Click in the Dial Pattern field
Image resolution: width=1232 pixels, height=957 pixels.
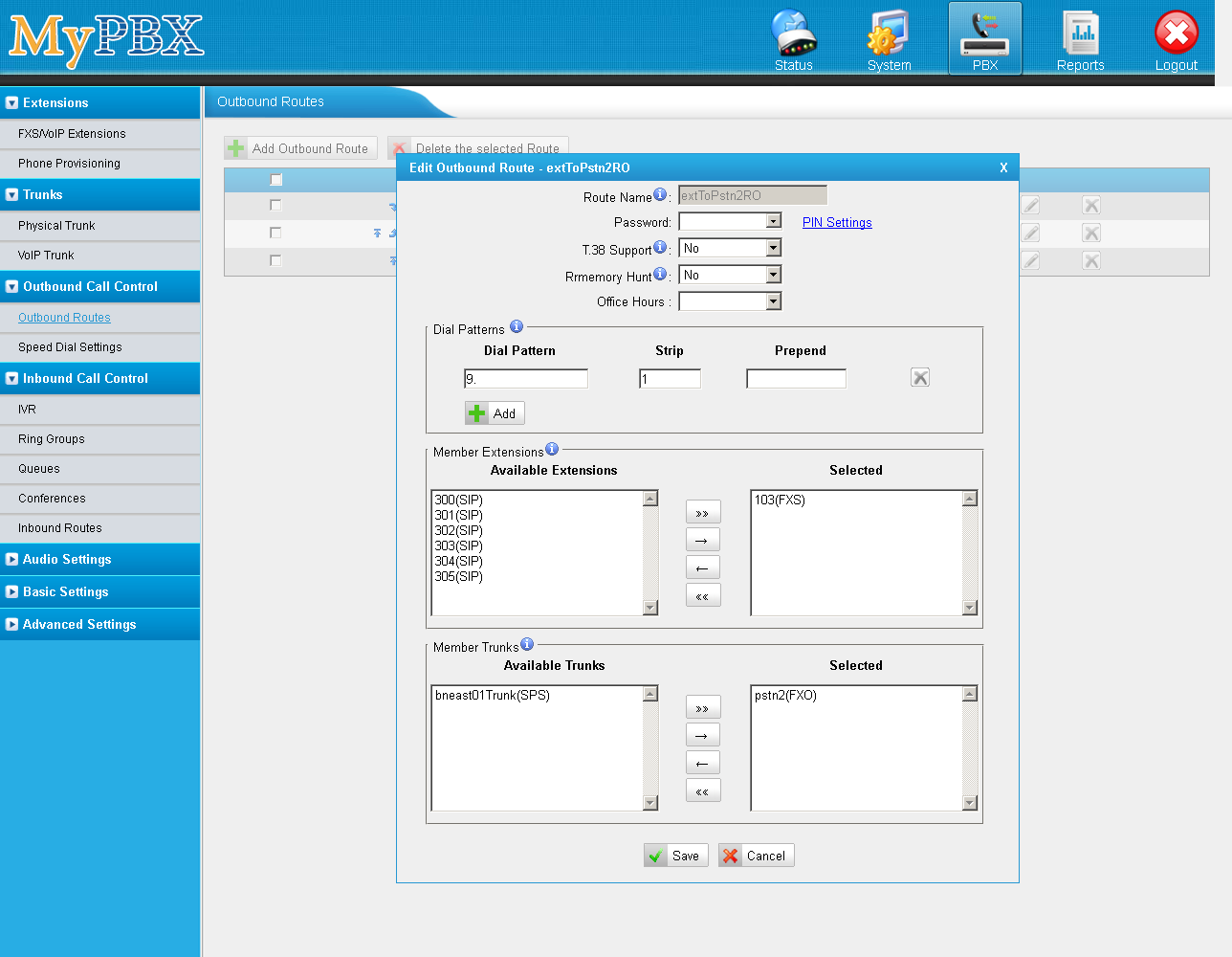pos(526,379)
